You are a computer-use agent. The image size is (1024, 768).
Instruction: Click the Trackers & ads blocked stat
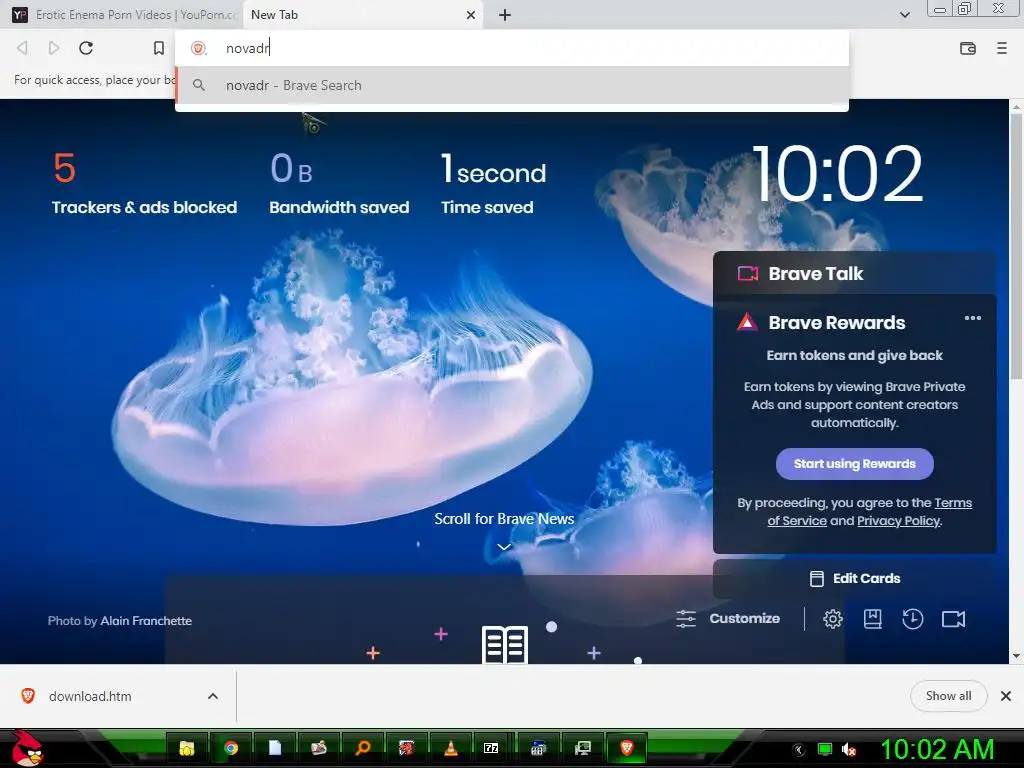[x=144, y=184]
